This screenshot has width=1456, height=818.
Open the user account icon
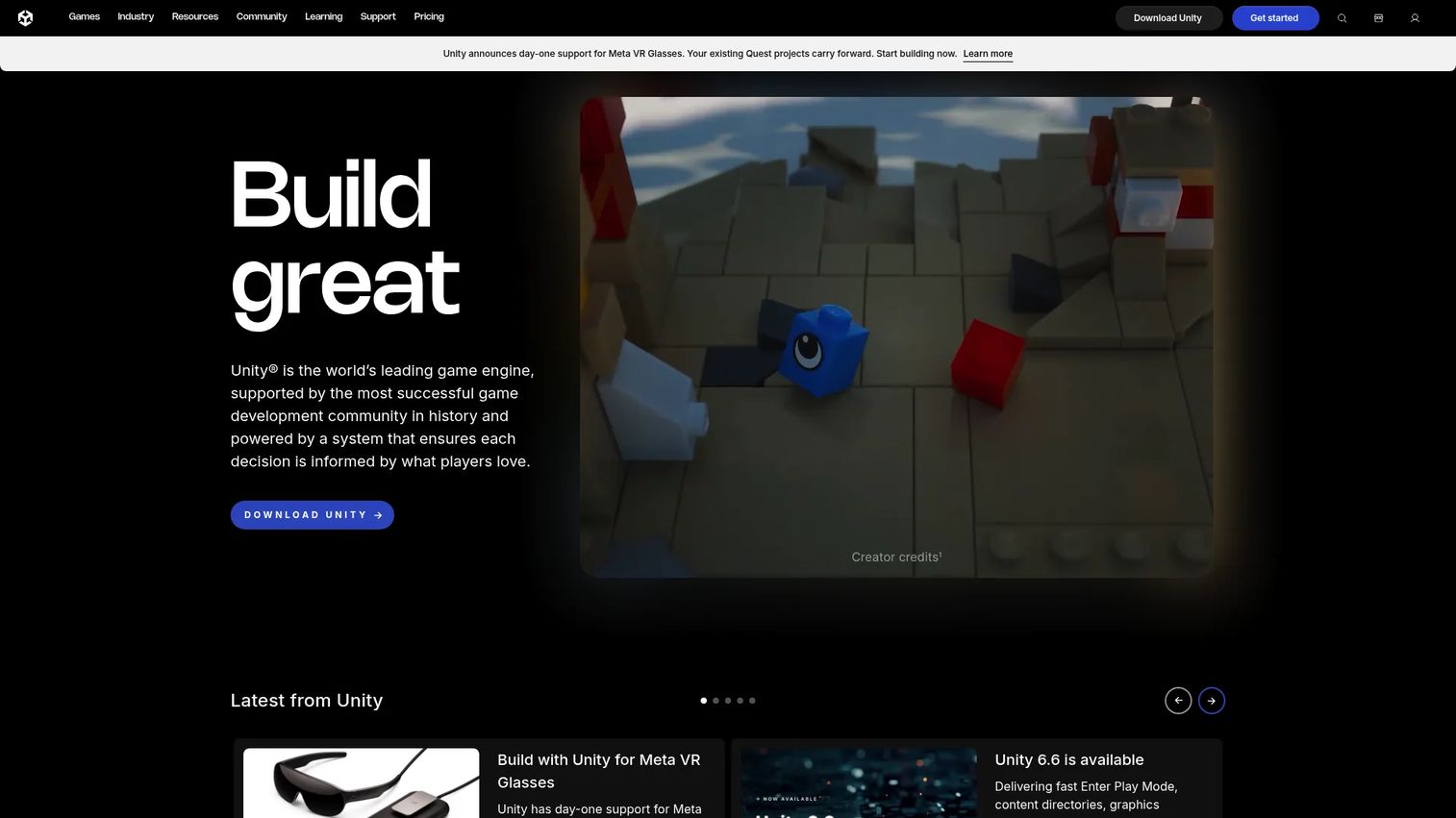click(1415, 18)
